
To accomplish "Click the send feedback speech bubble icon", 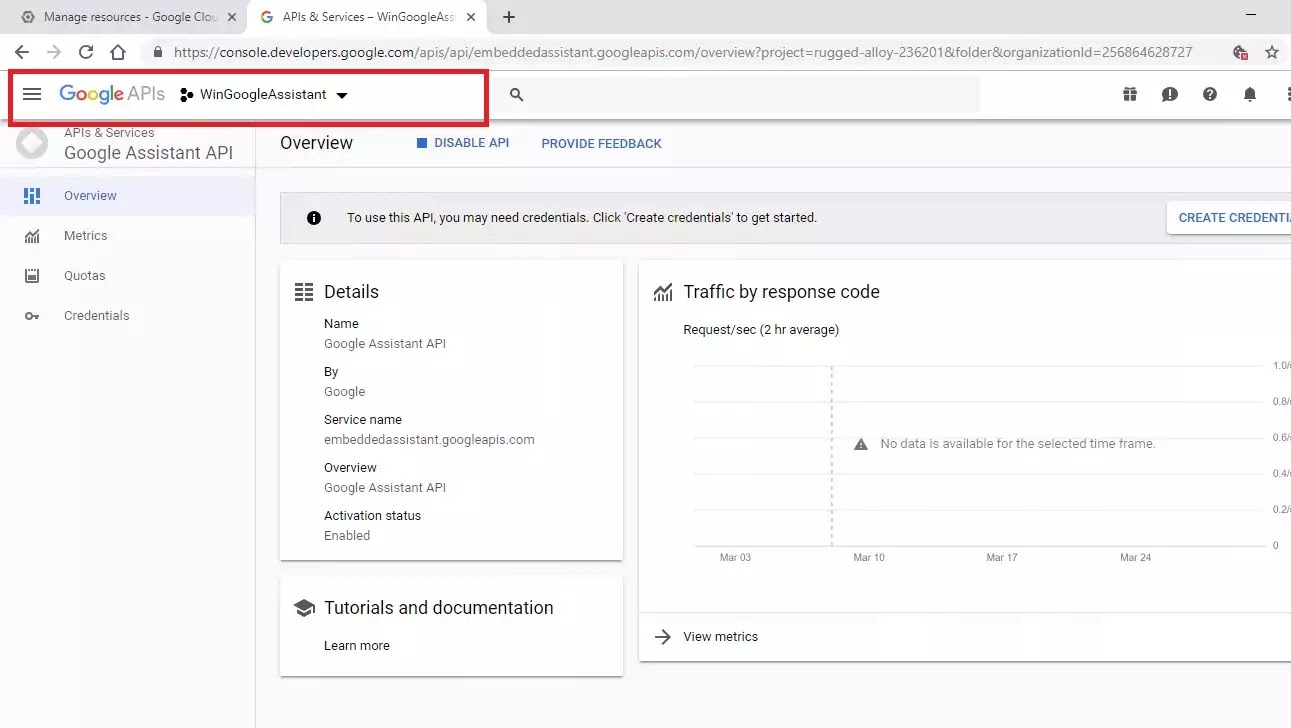I will [x=1170, y=94].
